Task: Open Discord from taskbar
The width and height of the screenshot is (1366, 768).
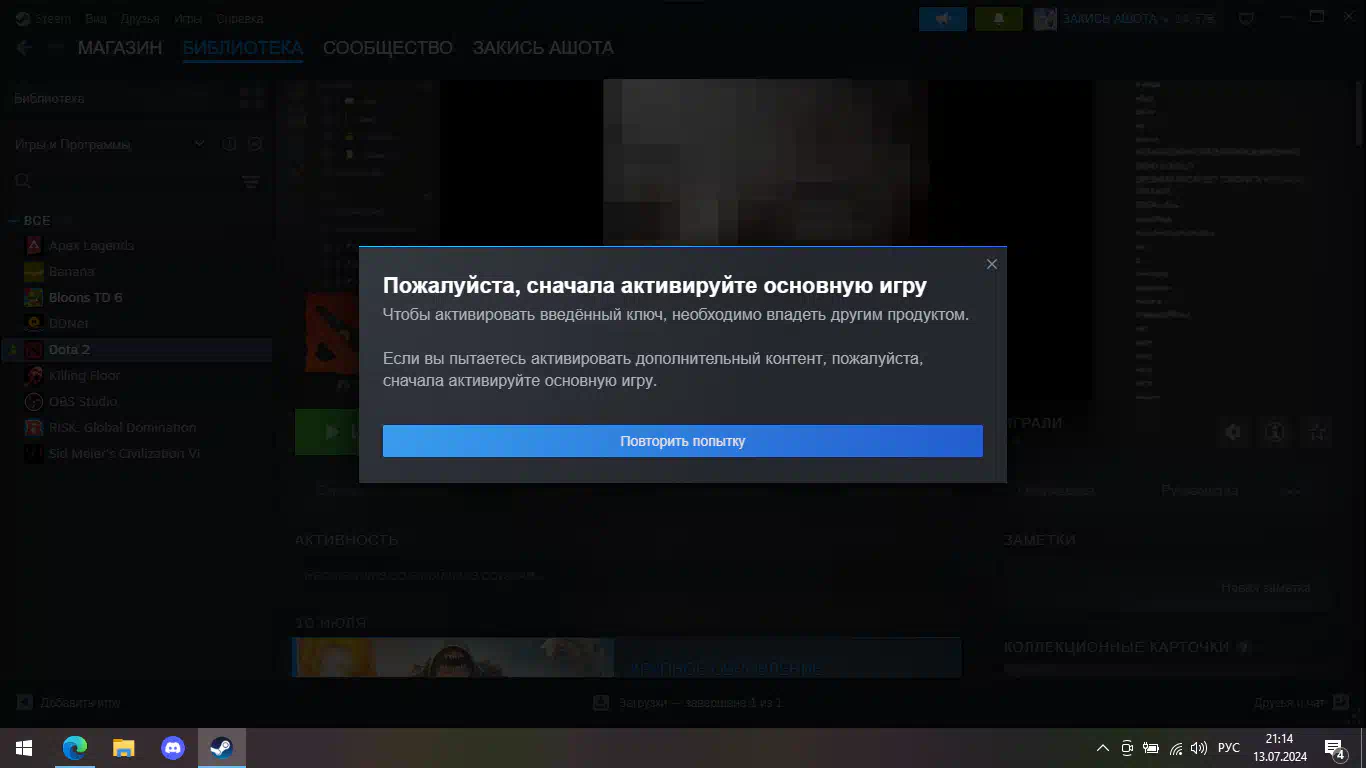Action: [172, 748]
